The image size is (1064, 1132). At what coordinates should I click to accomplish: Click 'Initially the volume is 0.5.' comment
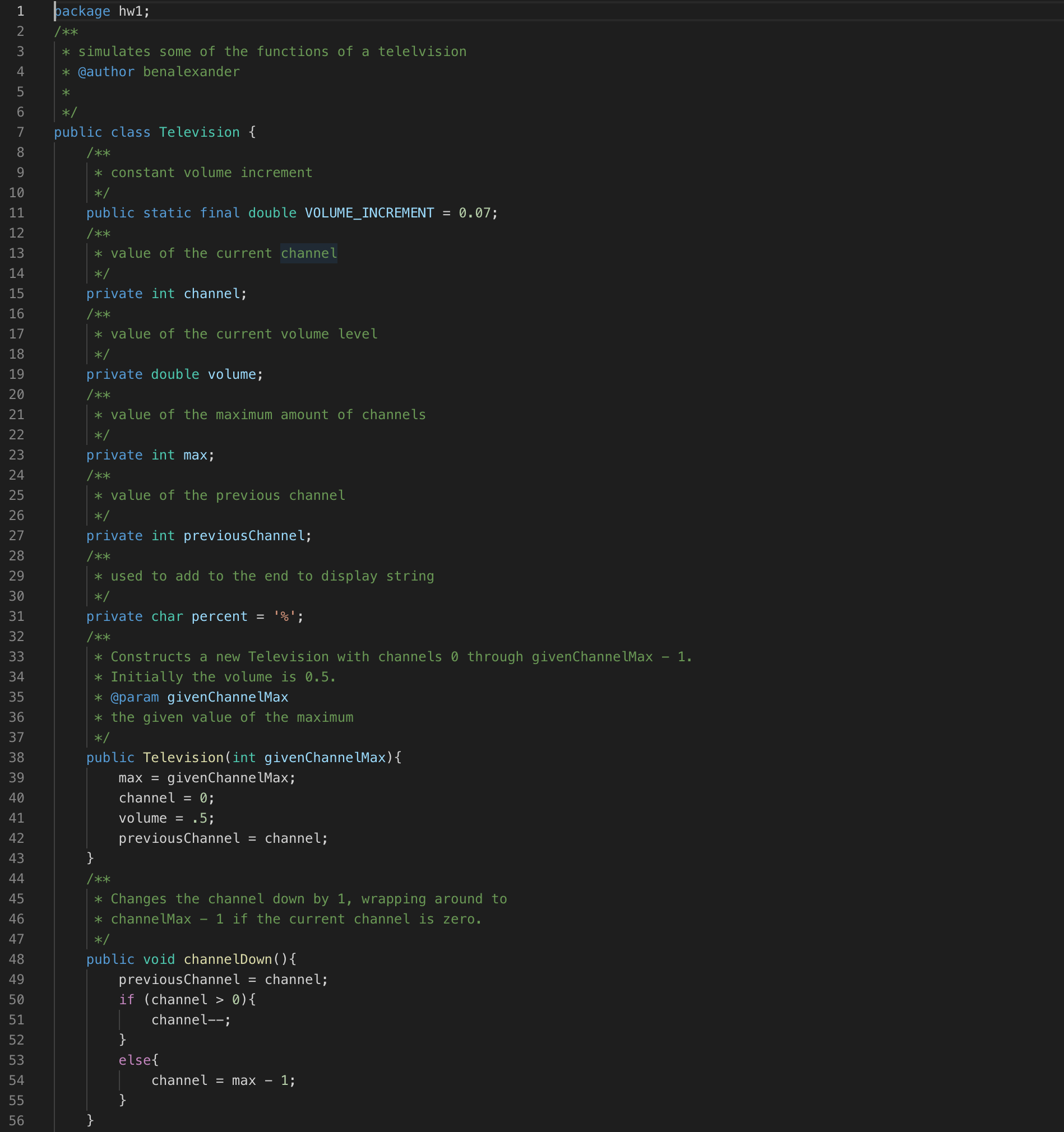point(223,677)
